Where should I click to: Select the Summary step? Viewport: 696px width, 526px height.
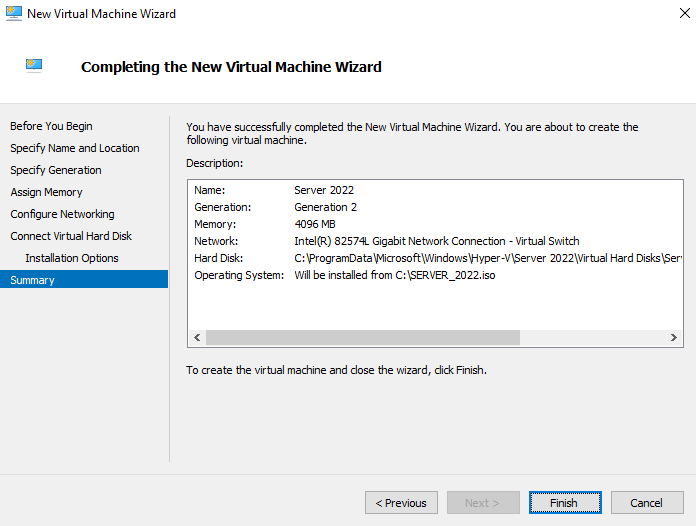[84, 280]
